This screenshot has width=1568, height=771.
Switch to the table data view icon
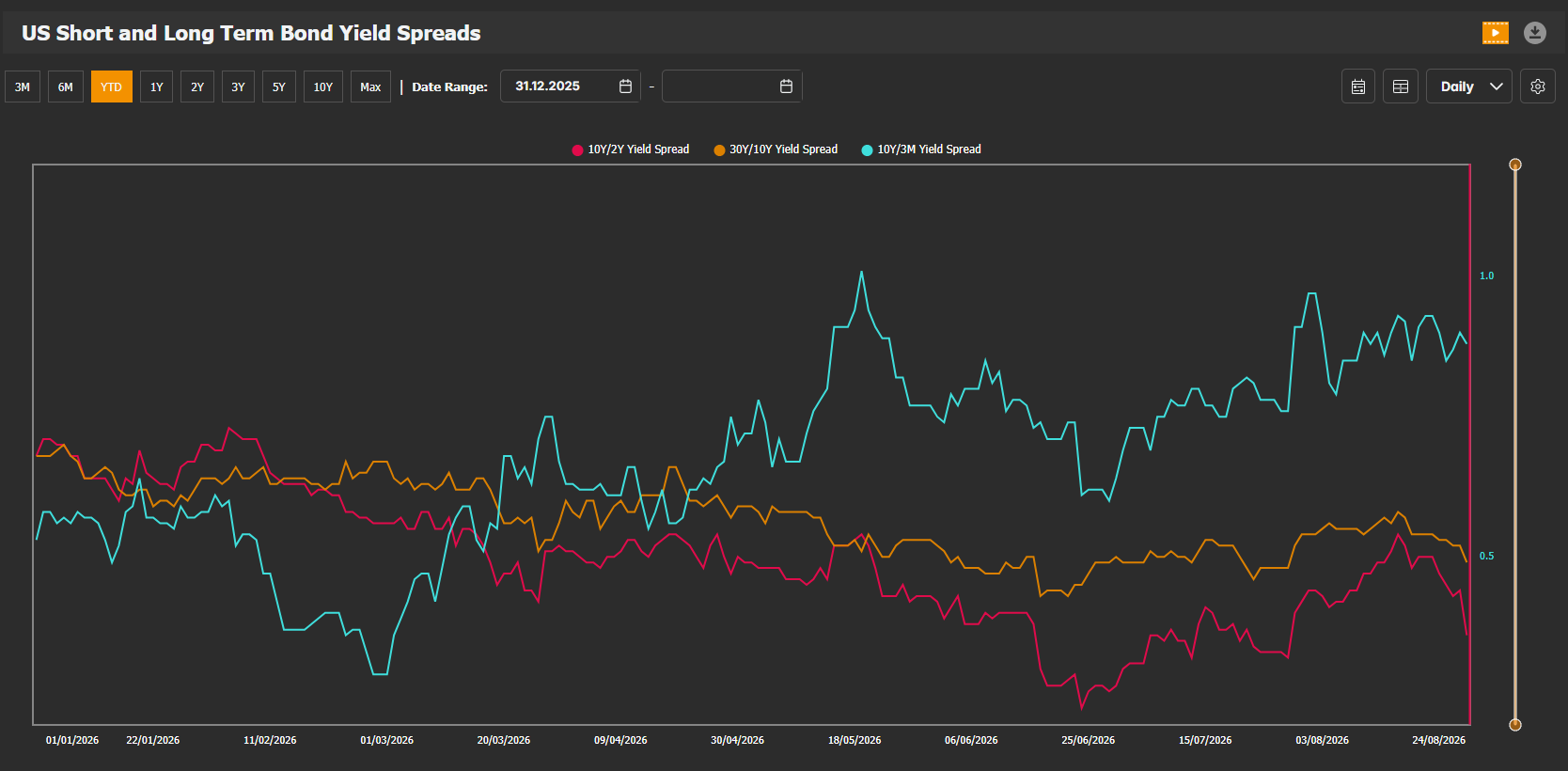1401,87
